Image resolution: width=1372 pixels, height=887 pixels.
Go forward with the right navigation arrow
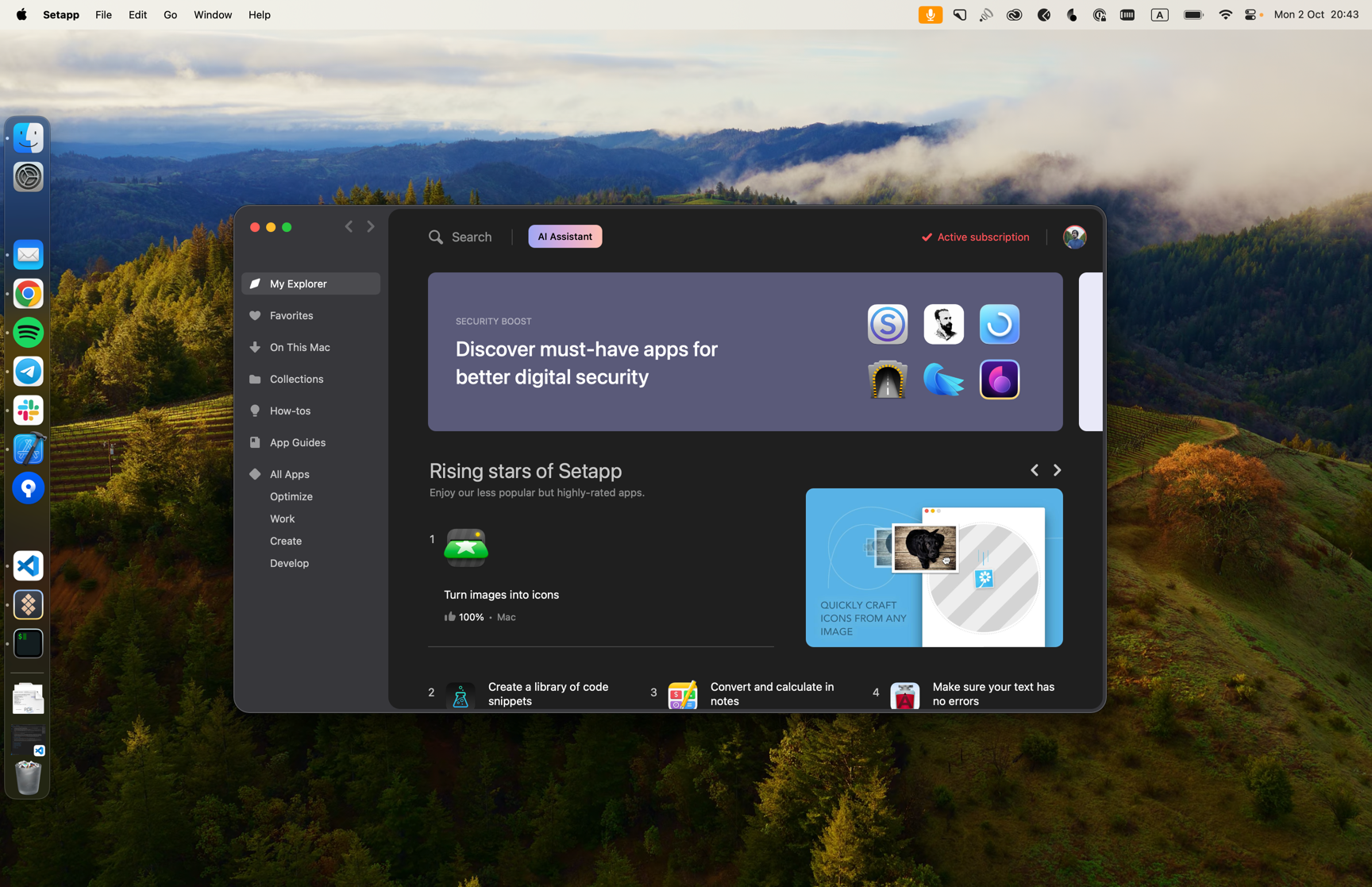point(371,227)
